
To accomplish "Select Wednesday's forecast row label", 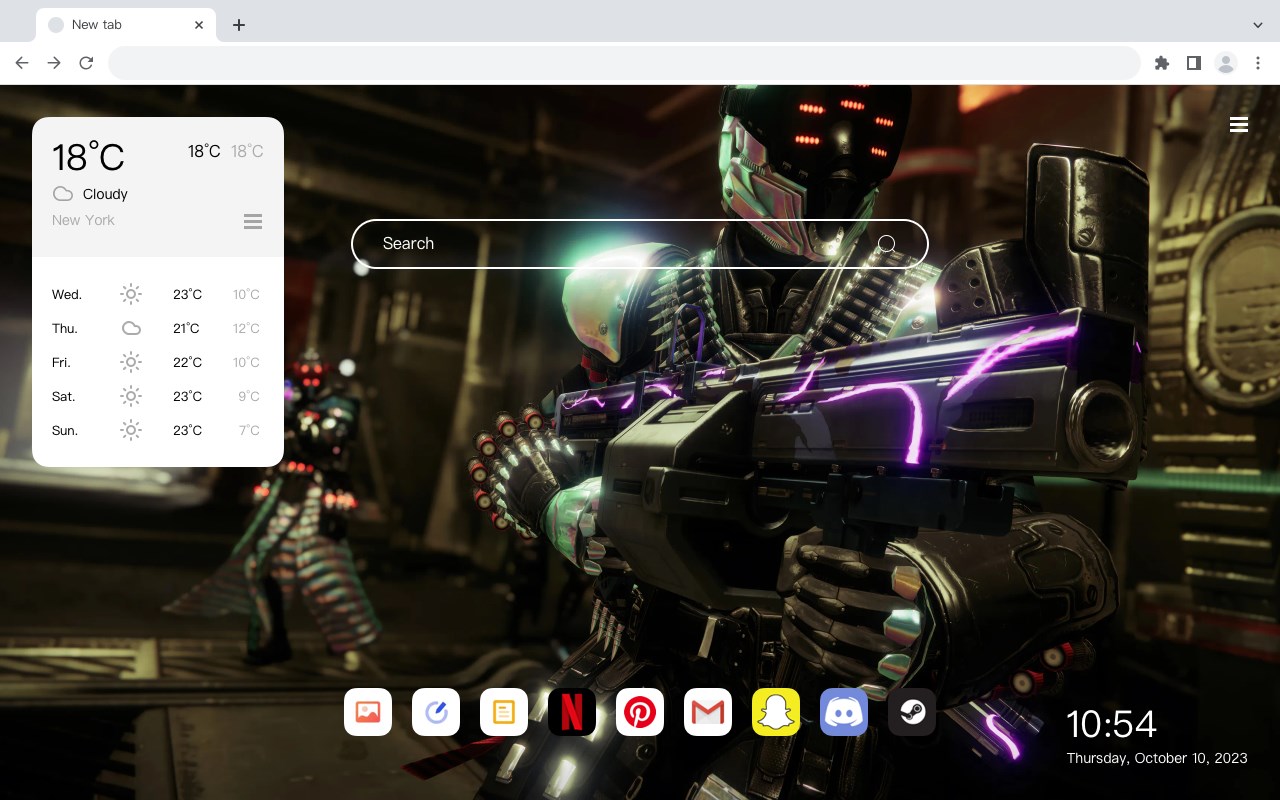I will pos(67,294).
